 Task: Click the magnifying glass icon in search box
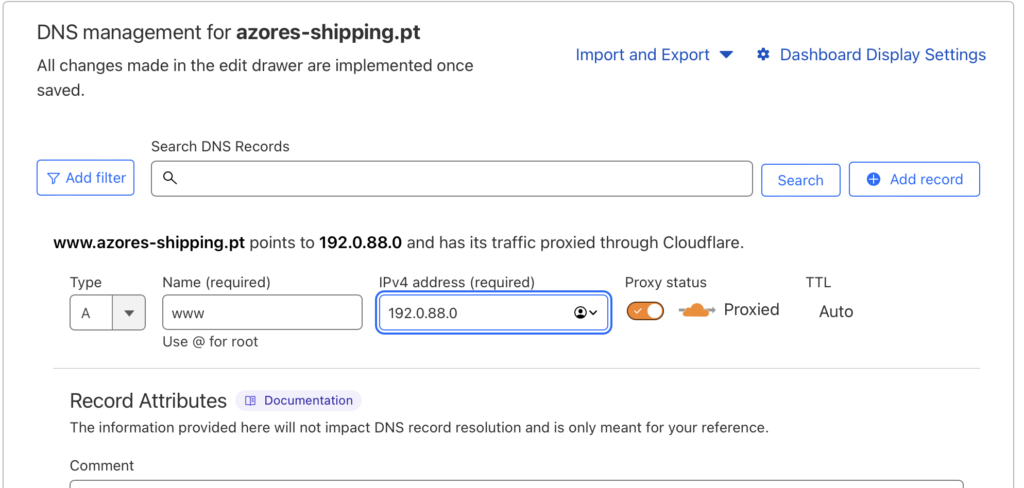click(170, 178)
